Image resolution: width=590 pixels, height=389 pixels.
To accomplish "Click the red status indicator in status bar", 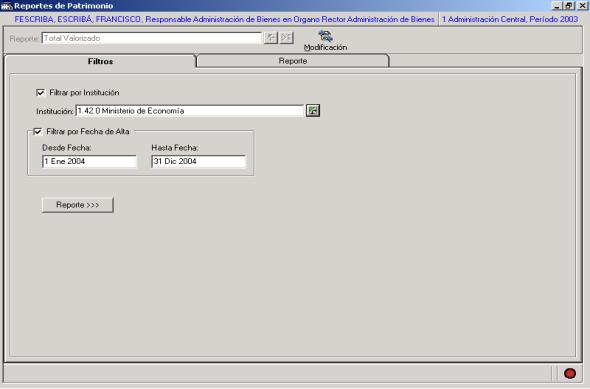I will [x=570, y=373].
